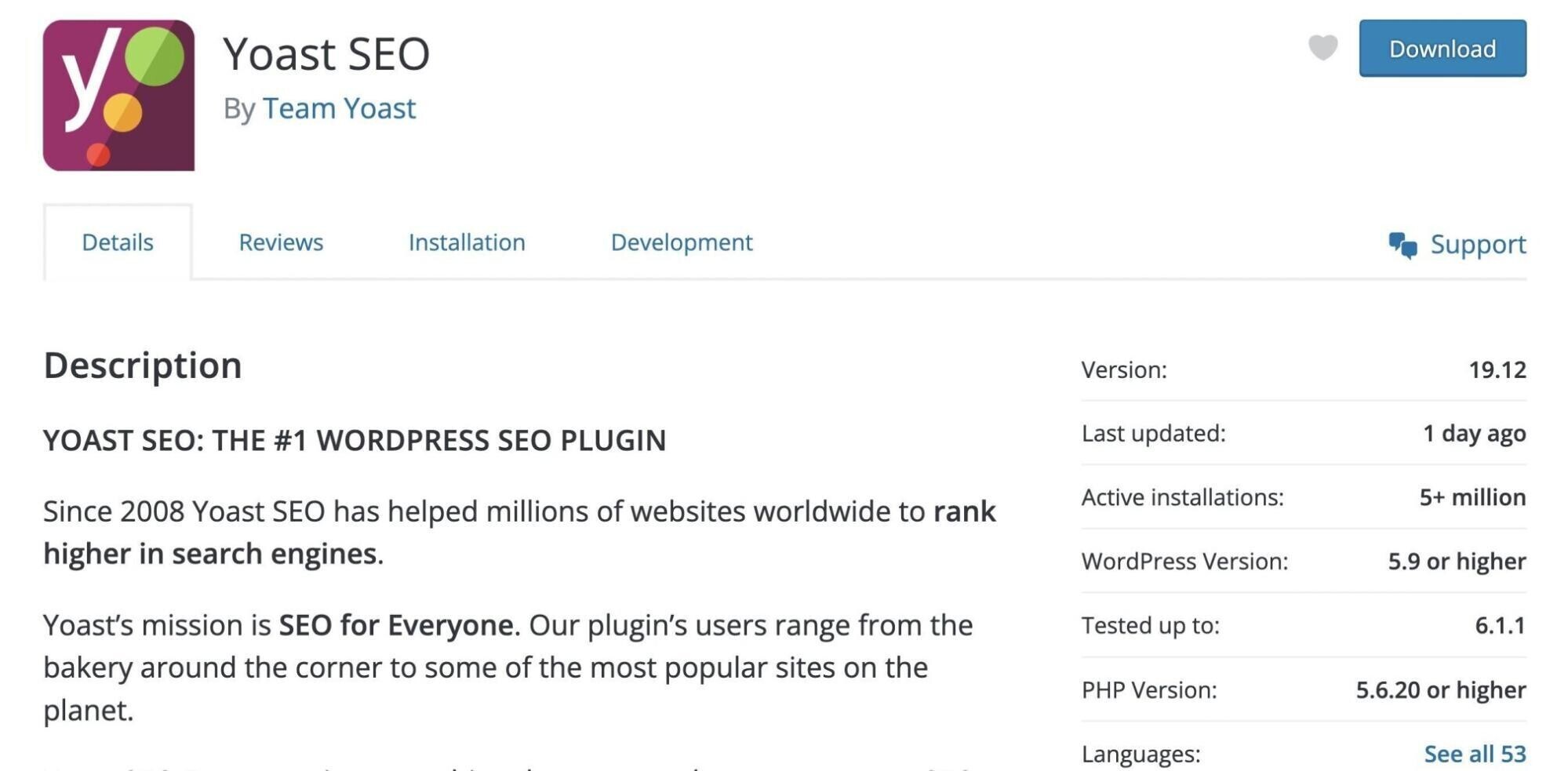1568x771 pixels.
Task: Click the version number 19.12
Action: point(1497,369)
